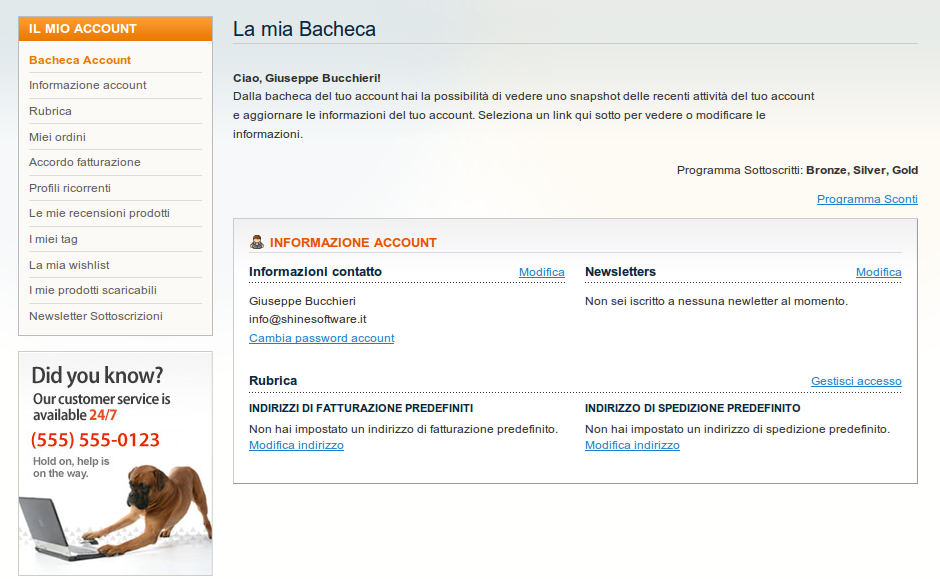View Le mie recensioni prodotti
The height and width of the screenshot is (579, 940).
(100, 213)
